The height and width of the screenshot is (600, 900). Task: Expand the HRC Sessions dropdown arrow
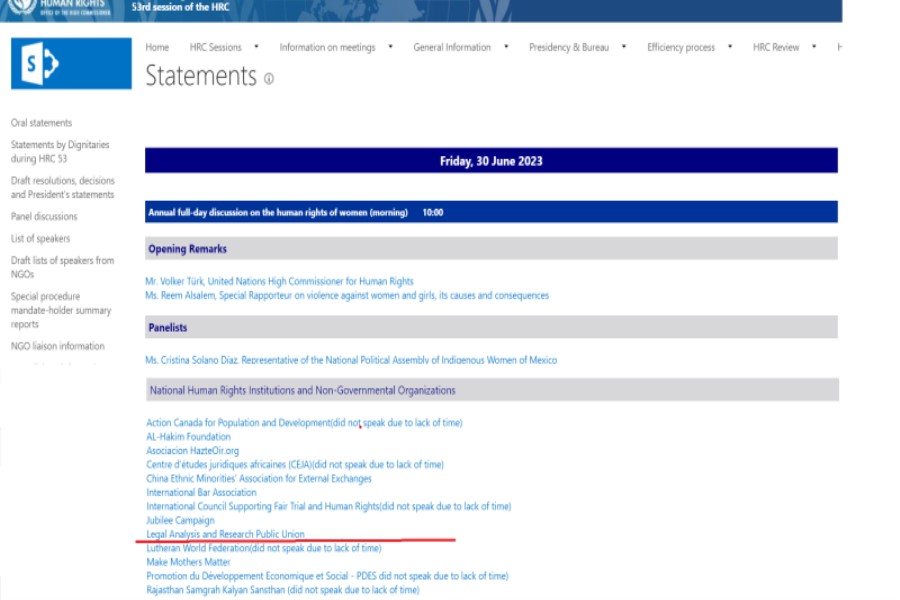click(256, 47)
